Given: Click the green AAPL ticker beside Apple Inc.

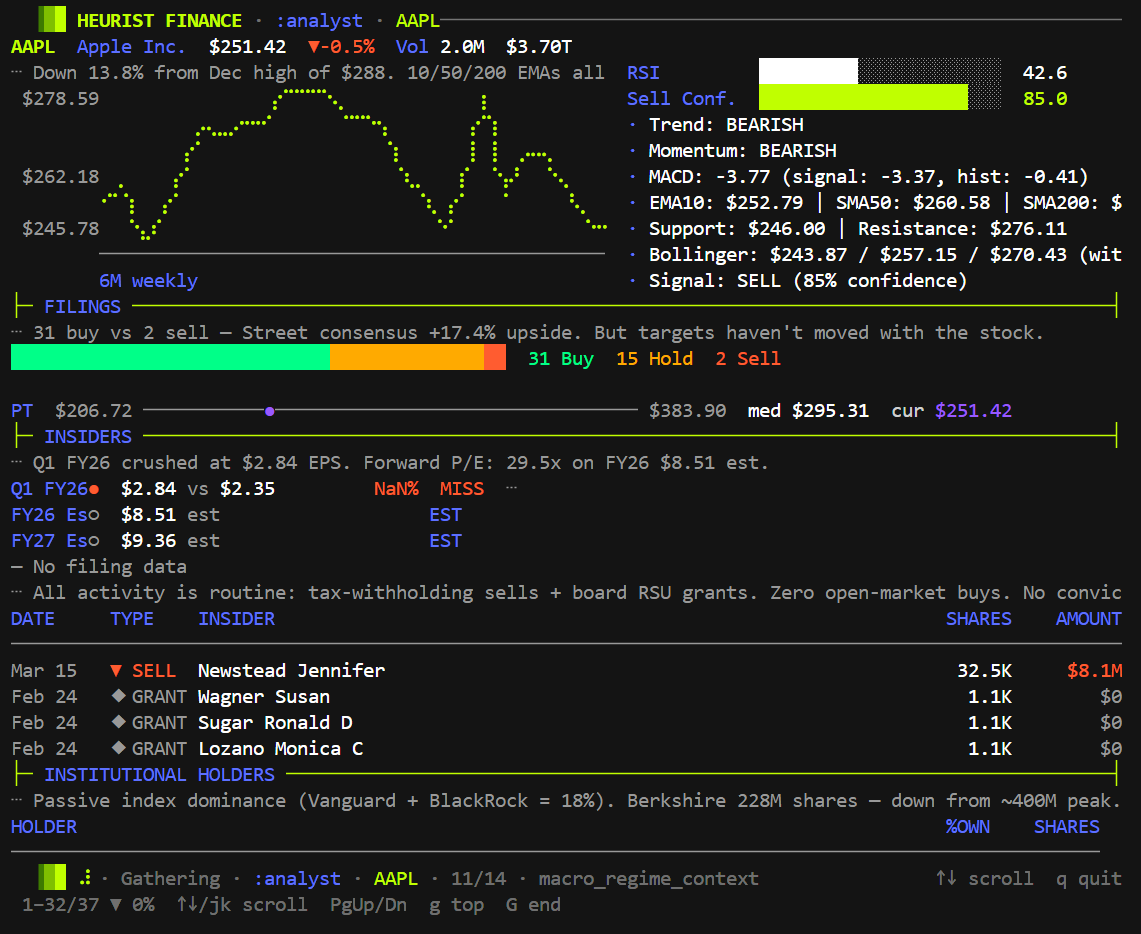Looking at the screenshot, I should pyautogui.click(x=33, y=47).
